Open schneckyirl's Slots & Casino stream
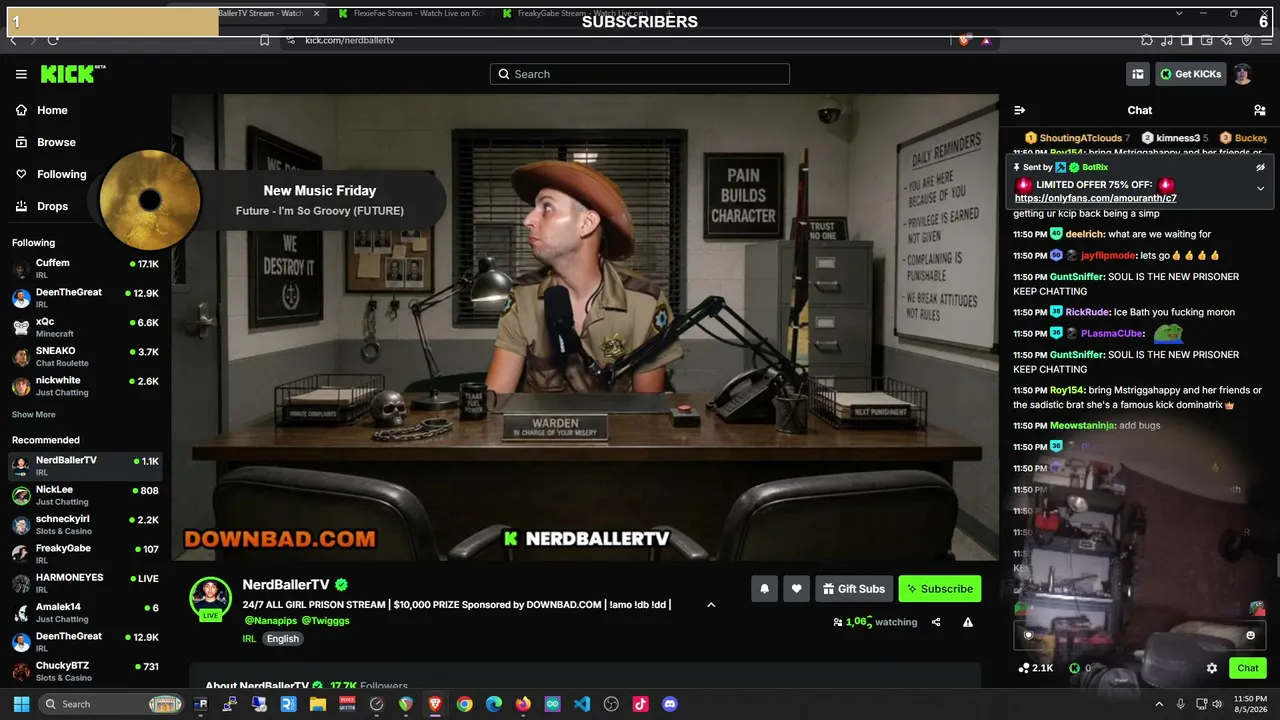This screenshot has width=1280, height=720. pos(86,525)
